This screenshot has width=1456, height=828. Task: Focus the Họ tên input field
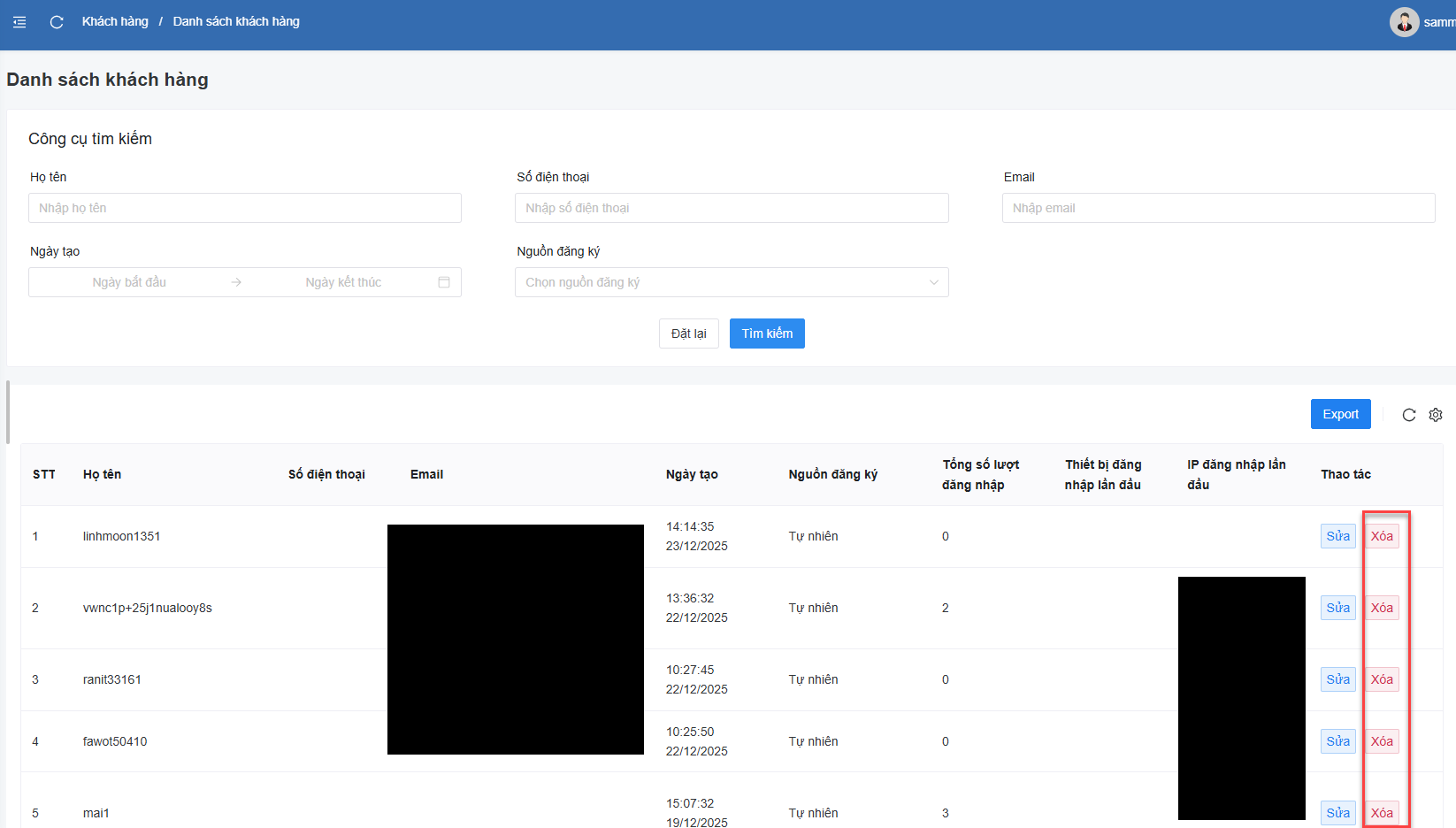(245, 208)
